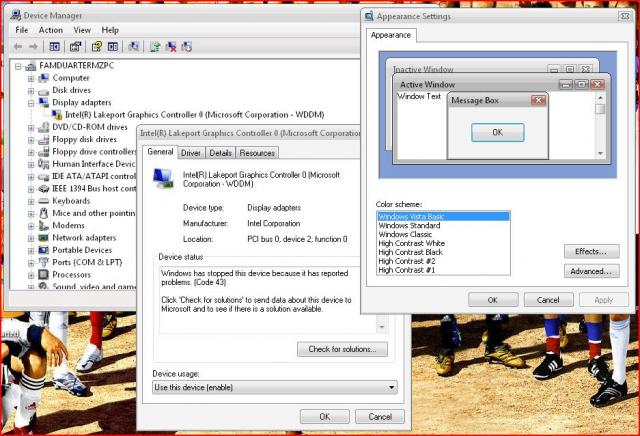This screenshot has height=436, width=640.
Task: Select the Portable Devices icon
Action: click(x=43, y=250)
